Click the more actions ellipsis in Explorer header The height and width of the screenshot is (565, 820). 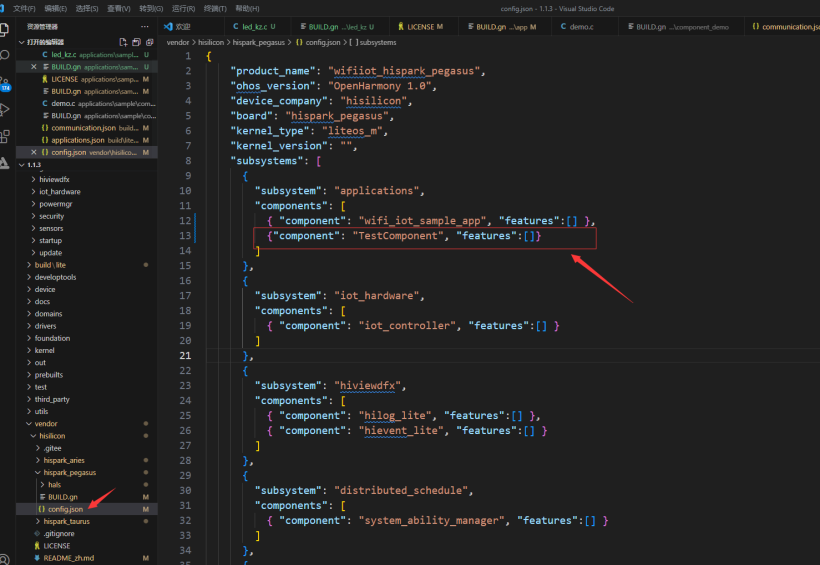145,27
